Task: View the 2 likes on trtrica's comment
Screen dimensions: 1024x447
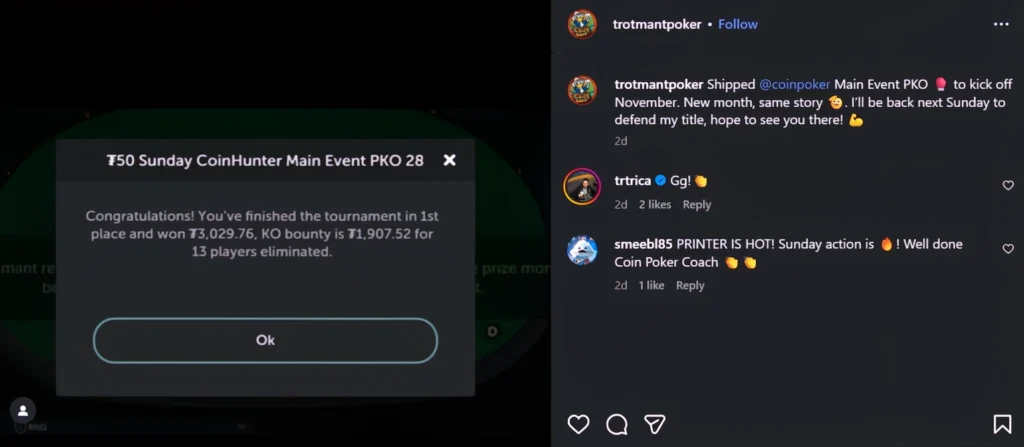Action: [655, 205]
